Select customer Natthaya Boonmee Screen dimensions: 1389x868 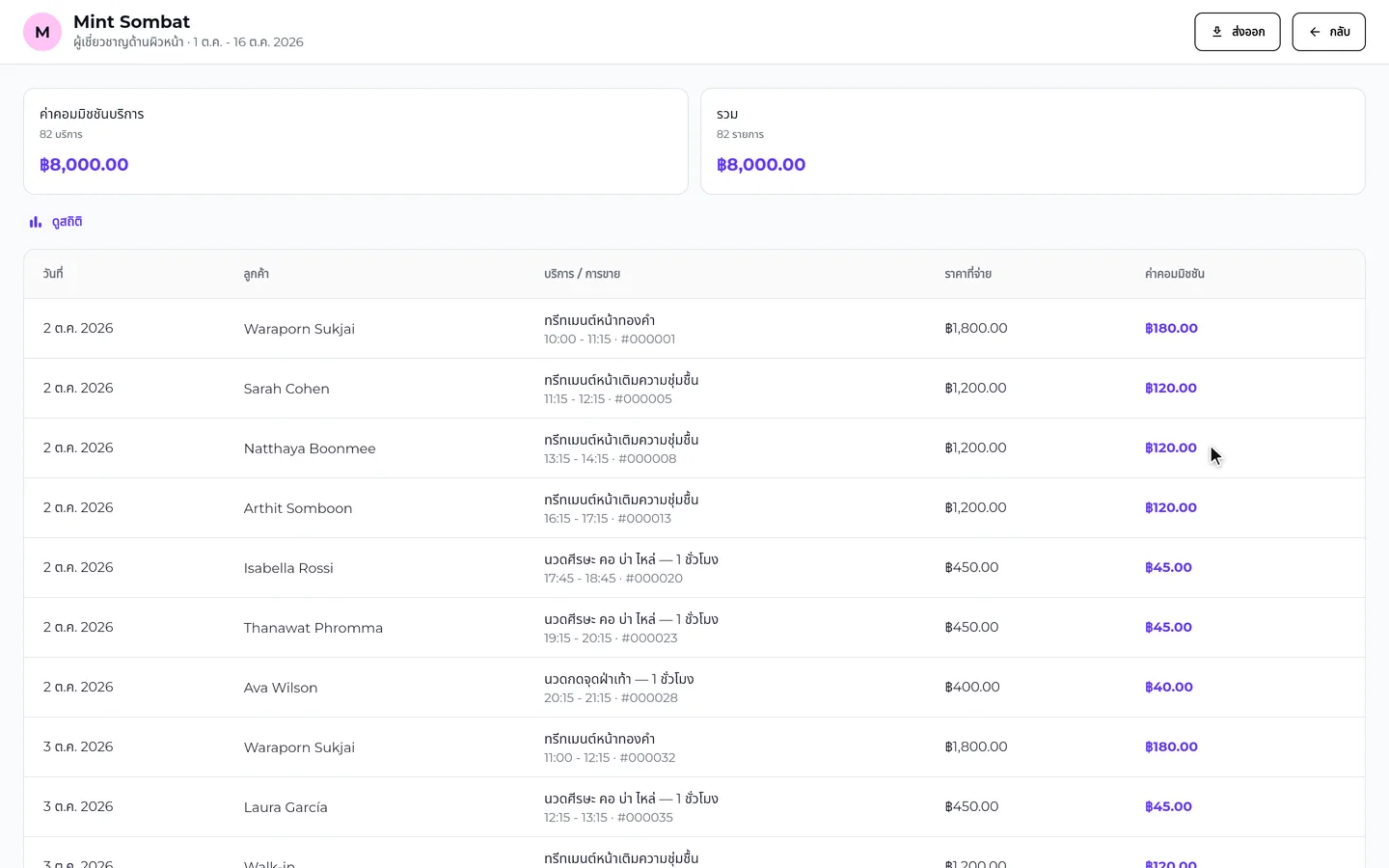(x=310, y=448)
